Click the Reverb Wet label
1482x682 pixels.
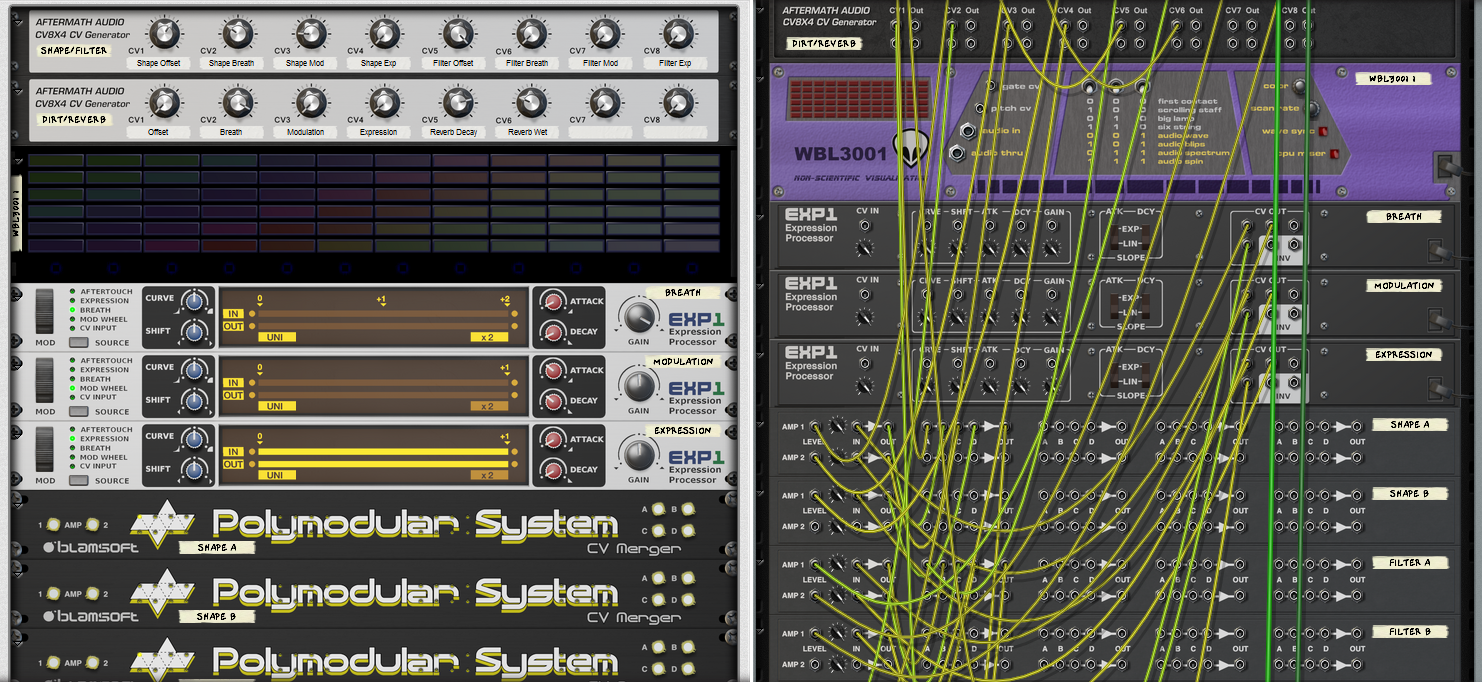[527, 132]
